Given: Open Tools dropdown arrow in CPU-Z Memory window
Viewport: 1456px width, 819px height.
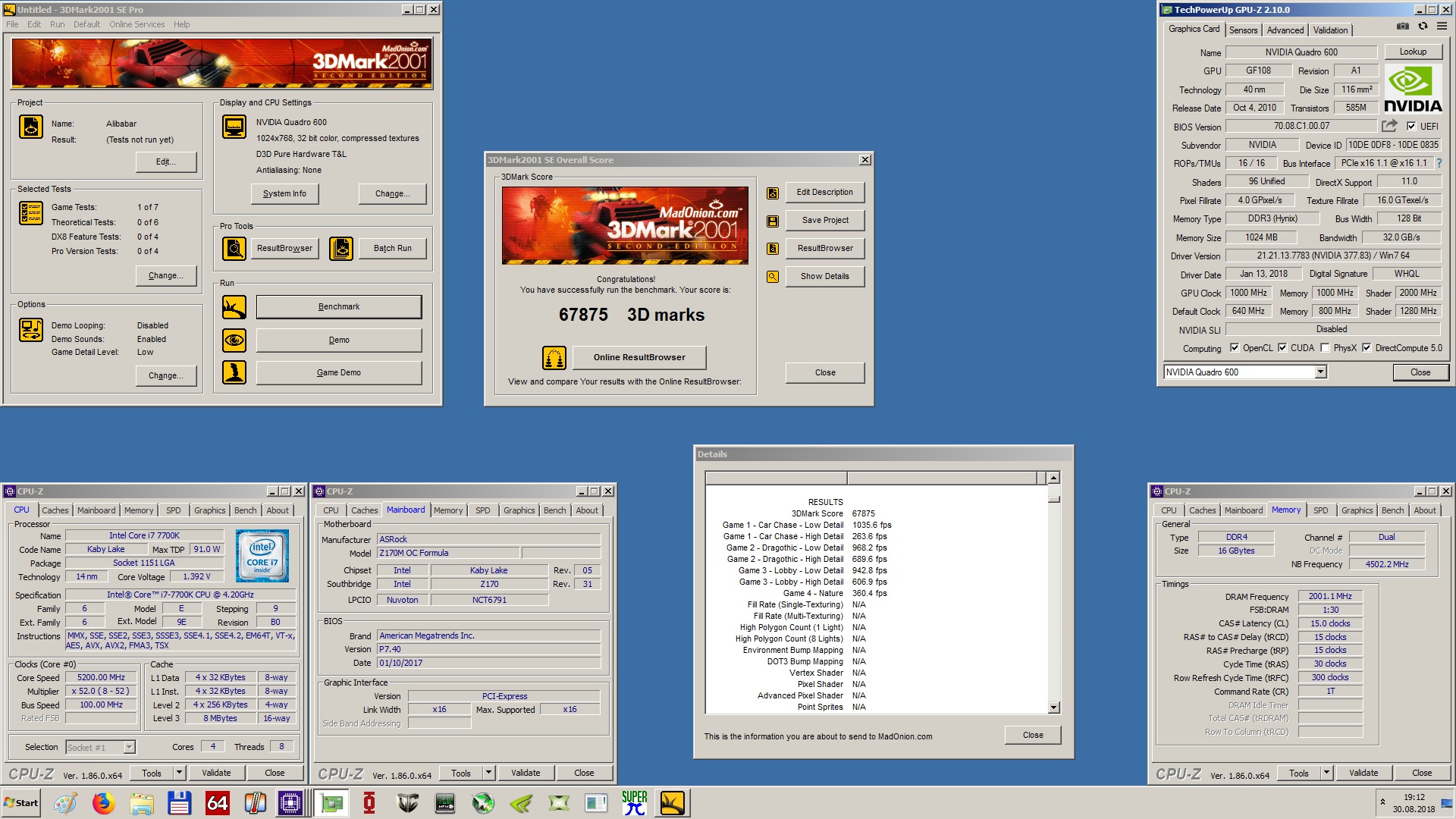Looking at the screenshot, I should 1327,773.
